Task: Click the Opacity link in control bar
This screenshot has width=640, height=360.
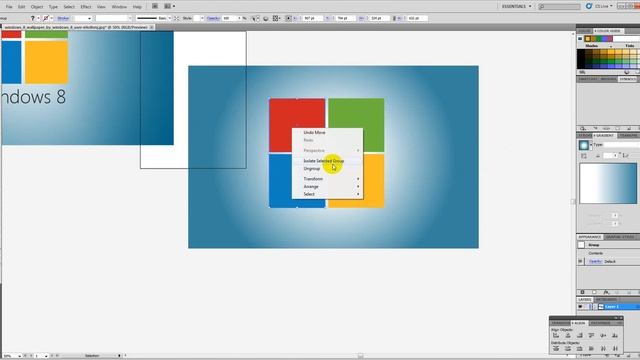Action: (x=213, y=18)
